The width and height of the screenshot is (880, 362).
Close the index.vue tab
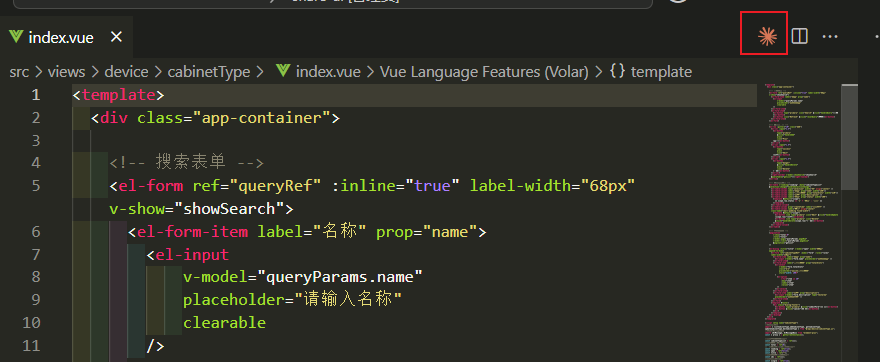[116, 37]
